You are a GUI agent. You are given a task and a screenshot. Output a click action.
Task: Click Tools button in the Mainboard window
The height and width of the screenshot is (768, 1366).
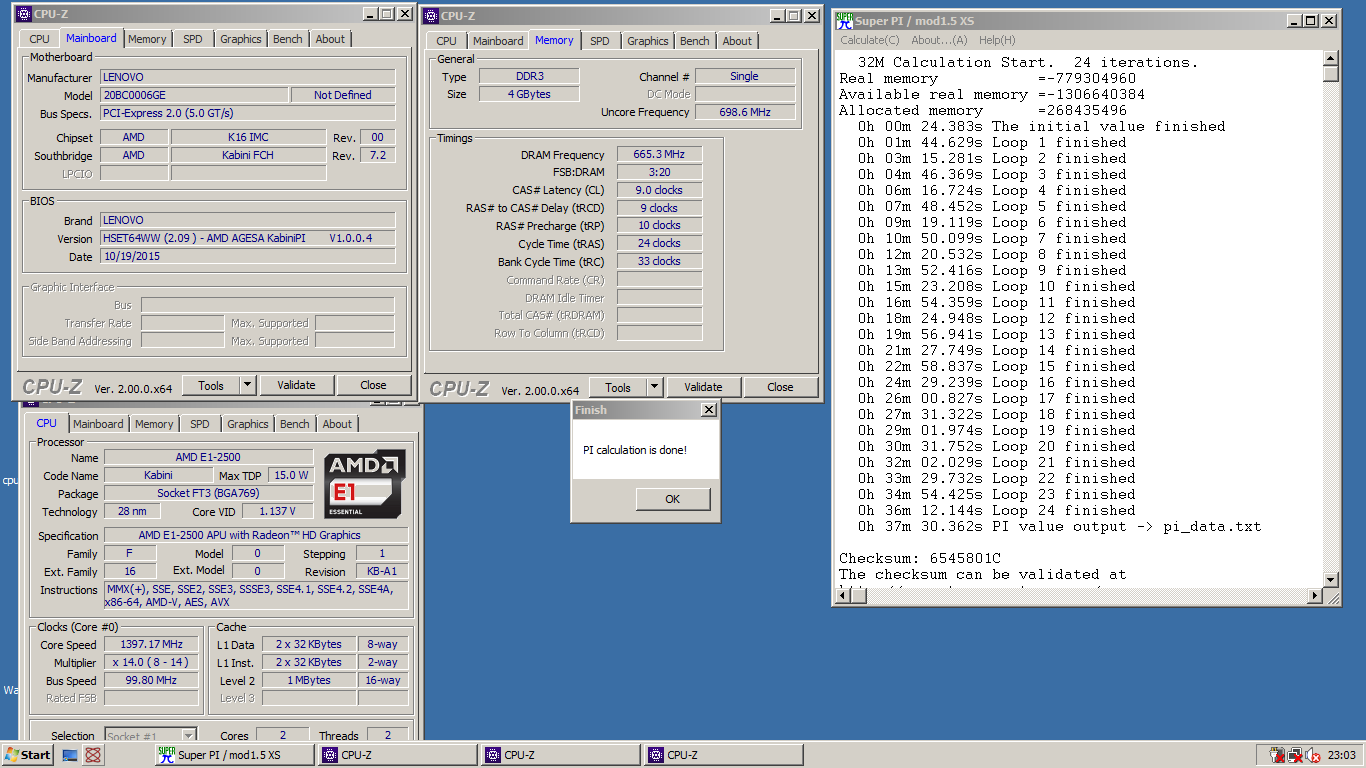pyautogui.click(x=211, y=385)
